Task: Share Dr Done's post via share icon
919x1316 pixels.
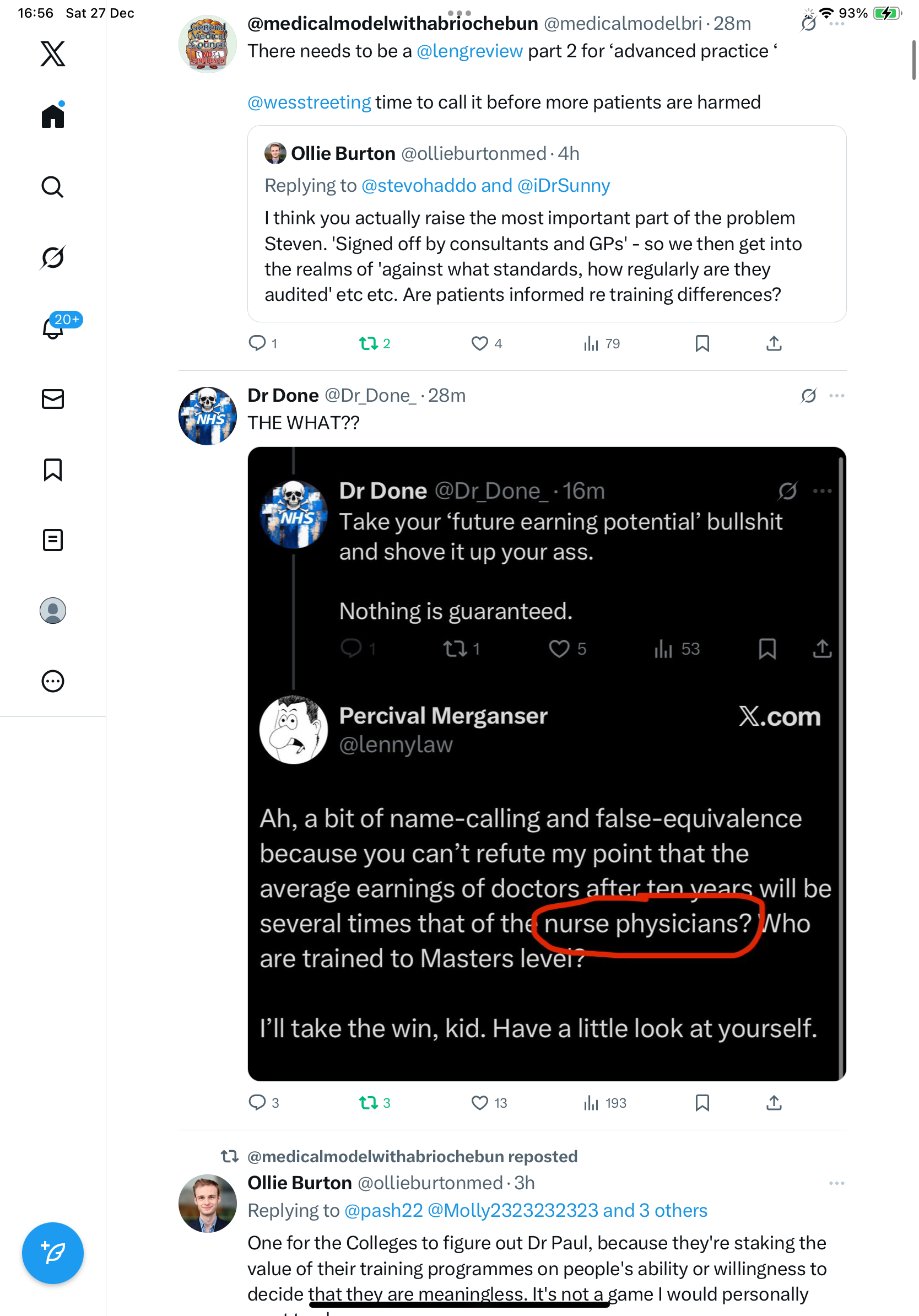Action: click(x=774, y=1103)
